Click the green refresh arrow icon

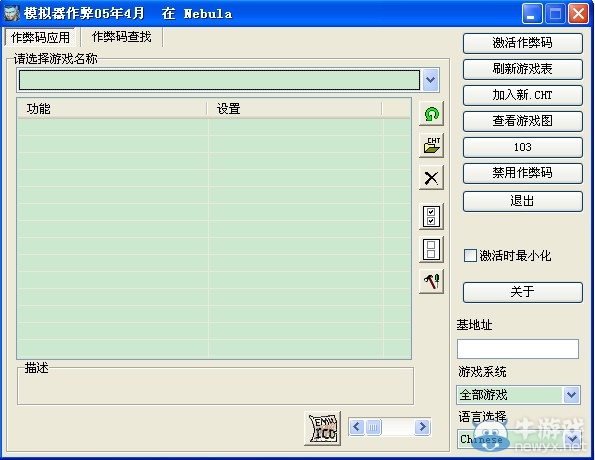point(431,113)
